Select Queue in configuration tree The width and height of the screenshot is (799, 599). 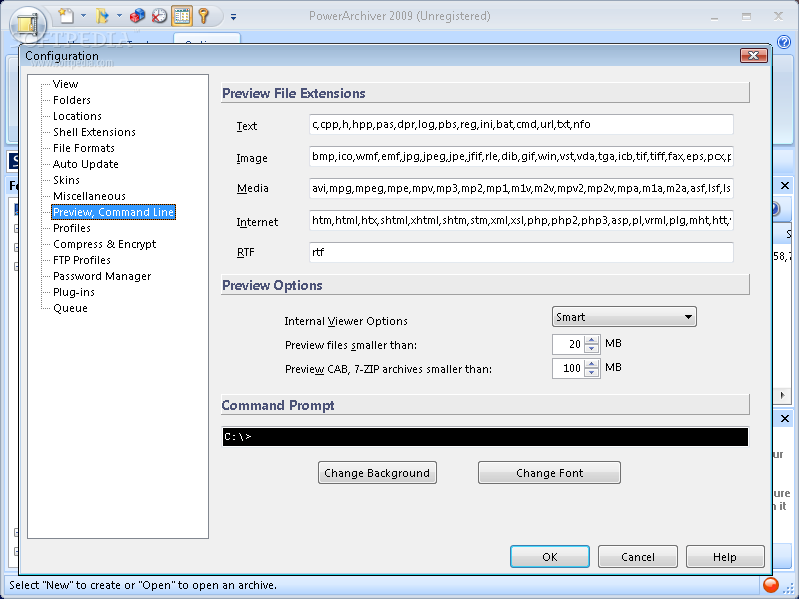pos(70,308)
